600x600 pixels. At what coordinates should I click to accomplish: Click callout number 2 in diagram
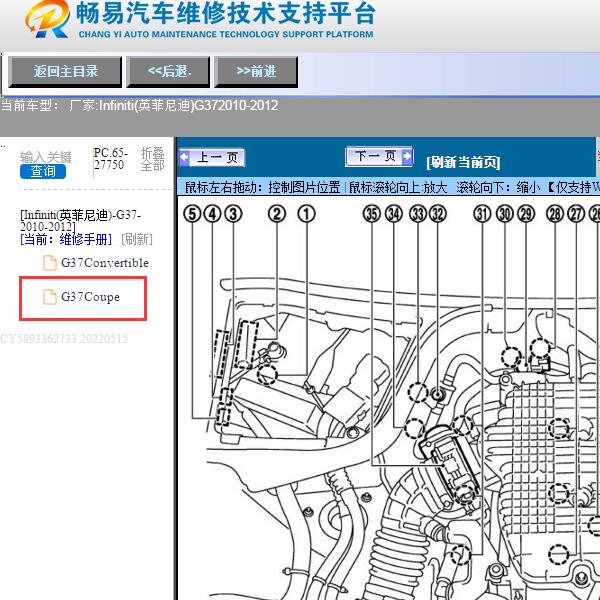(x=277, y=214)
